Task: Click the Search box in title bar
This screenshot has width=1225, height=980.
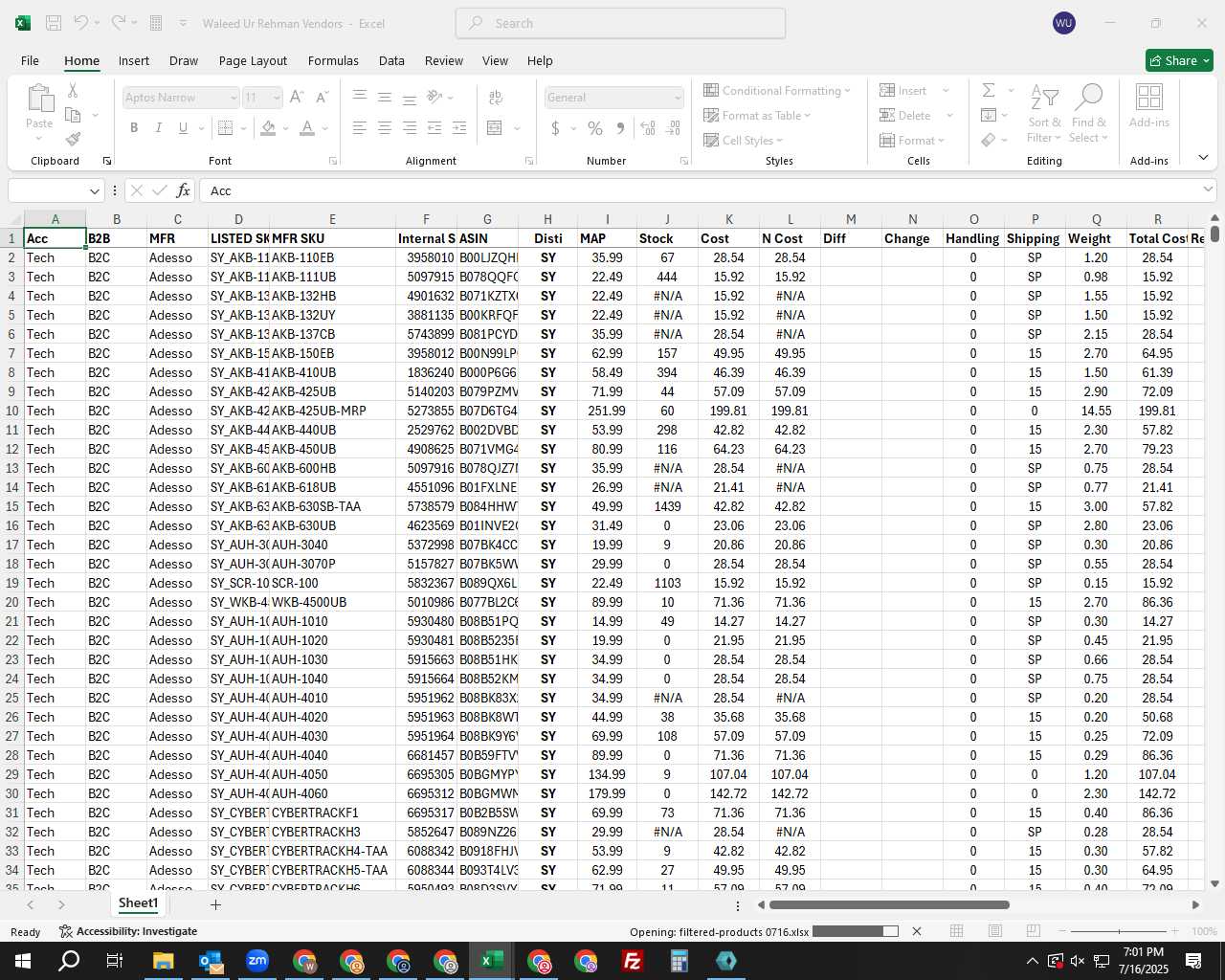Action: point(620,23)
